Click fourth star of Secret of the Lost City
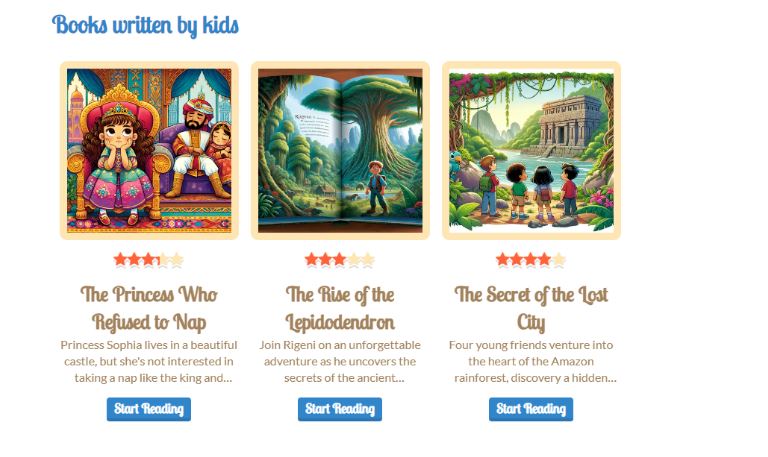This screenshot has width=768, height=457. pos(545,259)
